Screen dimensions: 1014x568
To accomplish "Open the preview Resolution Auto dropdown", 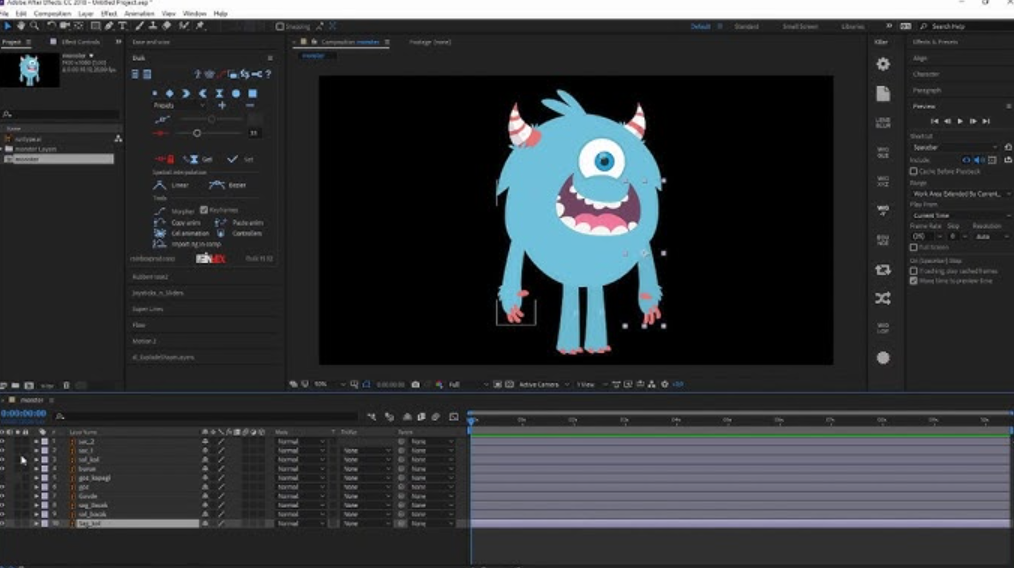I will (991, 237).
